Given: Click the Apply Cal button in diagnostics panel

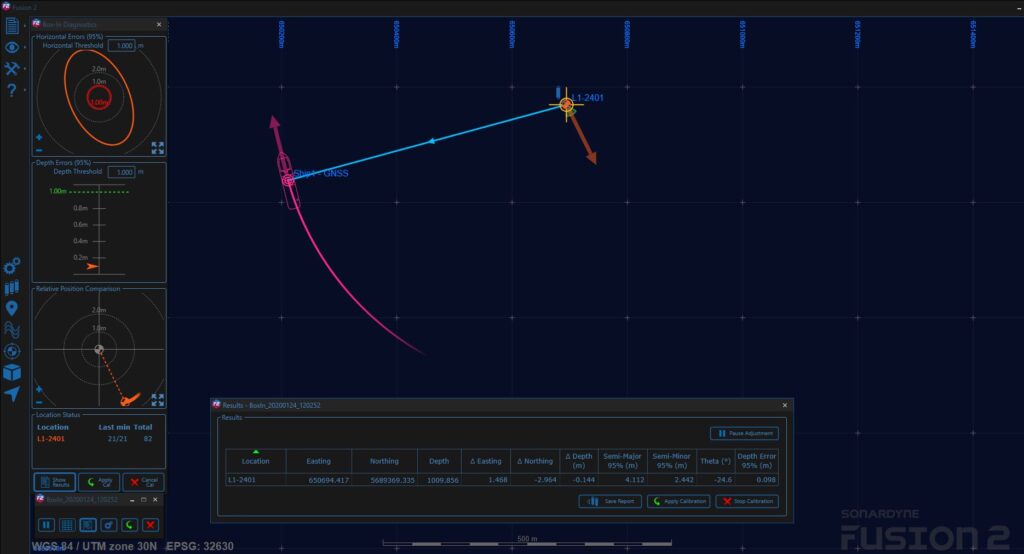Looking at the screenshot, I should click(99, 482).
